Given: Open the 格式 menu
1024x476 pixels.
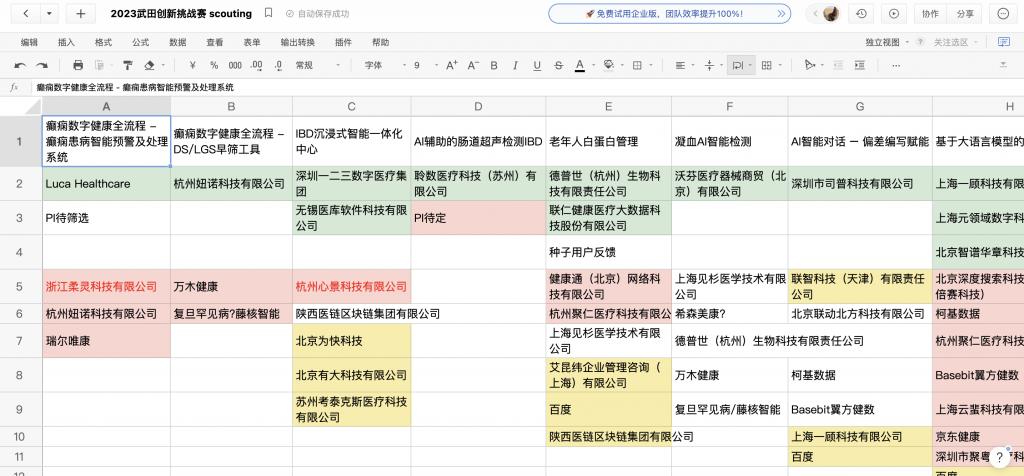Looking at the screenshot, I should (x=103, y=42).
